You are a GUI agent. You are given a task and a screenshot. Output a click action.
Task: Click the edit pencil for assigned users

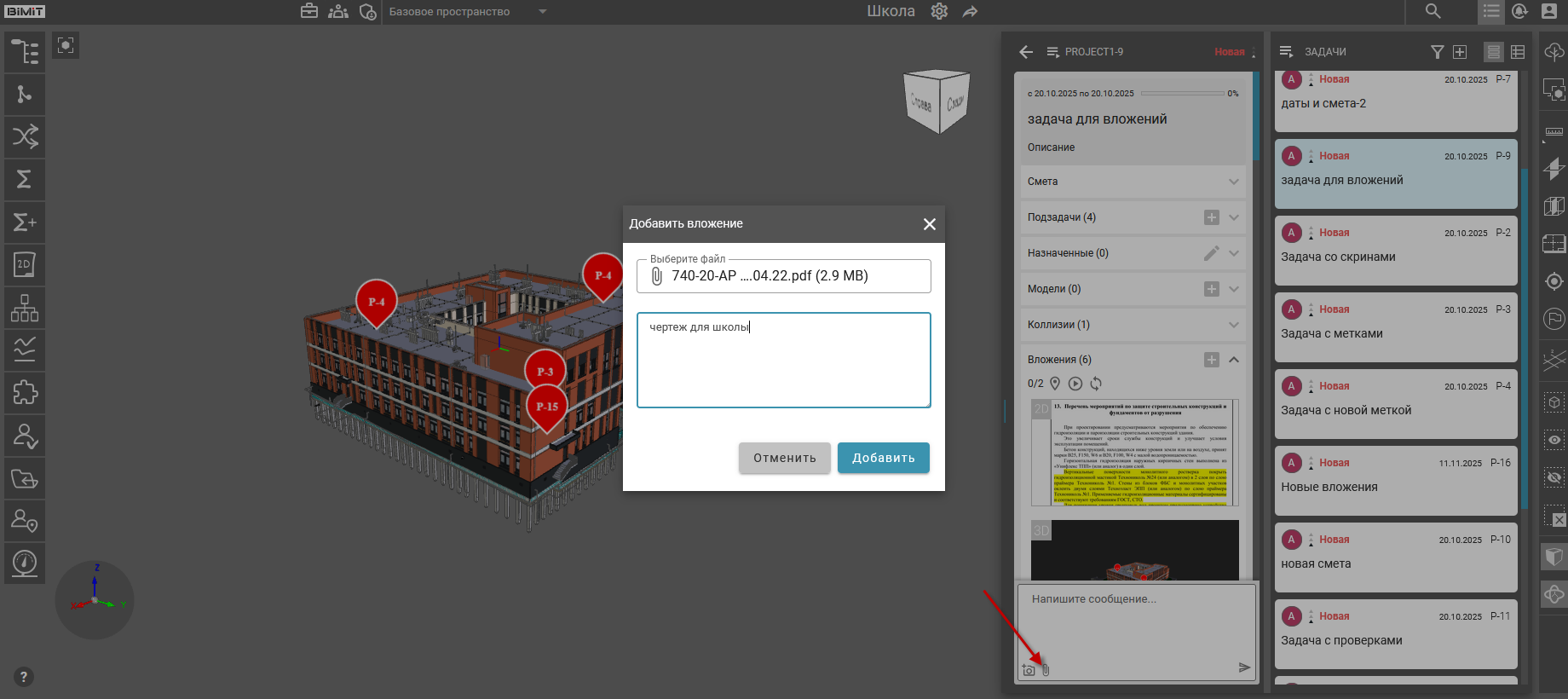pyautogui.click(x=1211, y=253)
